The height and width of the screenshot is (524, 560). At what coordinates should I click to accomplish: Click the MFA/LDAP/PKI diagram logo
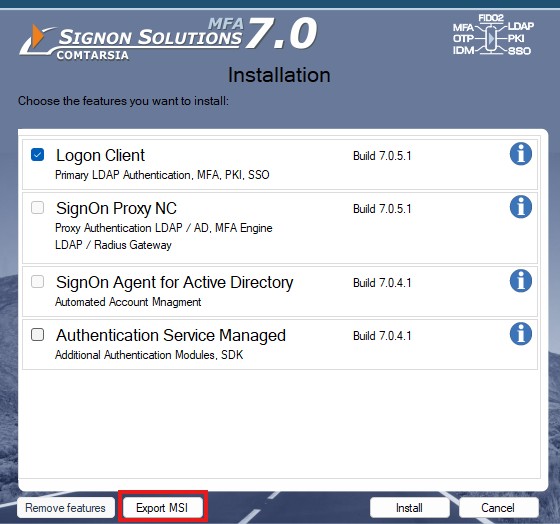point(493,35)
